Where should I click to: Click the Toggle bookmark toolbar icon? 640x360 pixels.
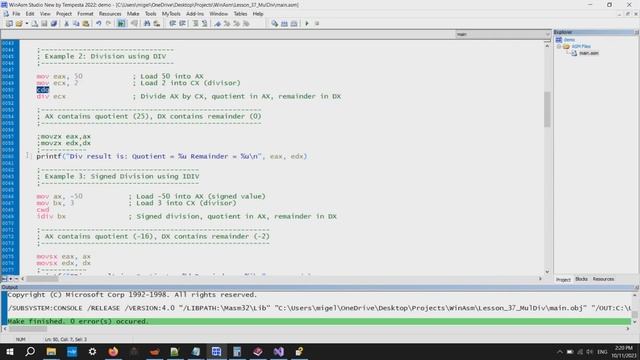218,24
